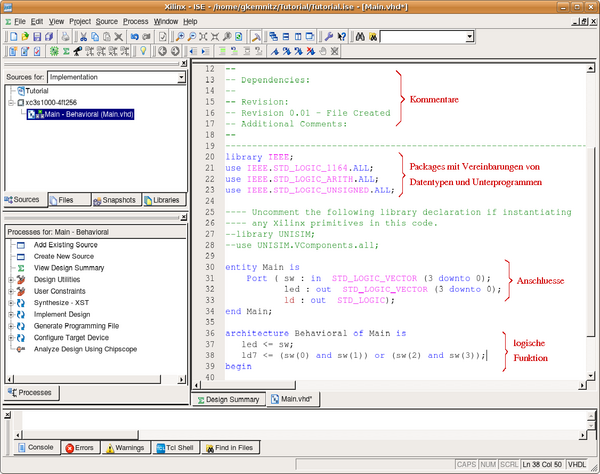
Task: Click the Decrease Indent toolbar icon
Action: click(194, 51)
